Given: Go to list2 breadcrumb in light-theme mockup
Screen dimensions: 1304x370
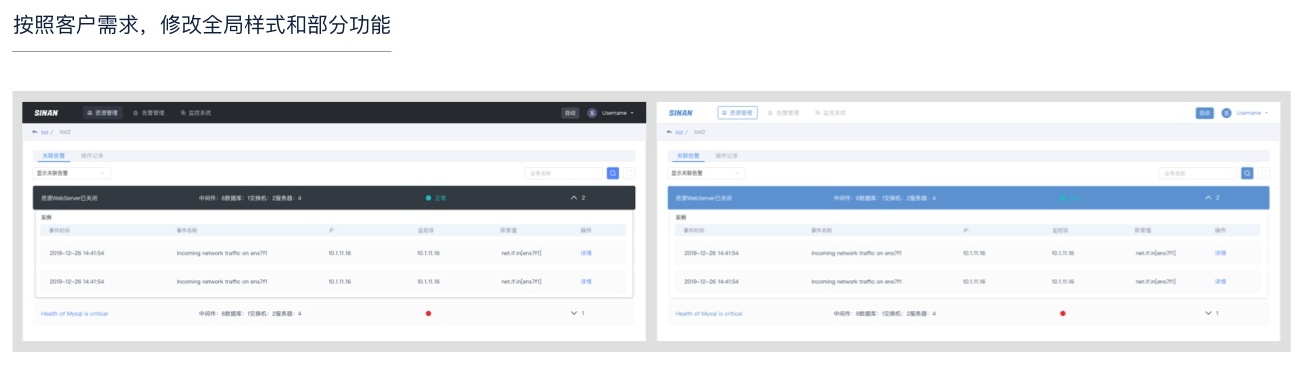Looking at the screenshot, I should pos(699,132).
